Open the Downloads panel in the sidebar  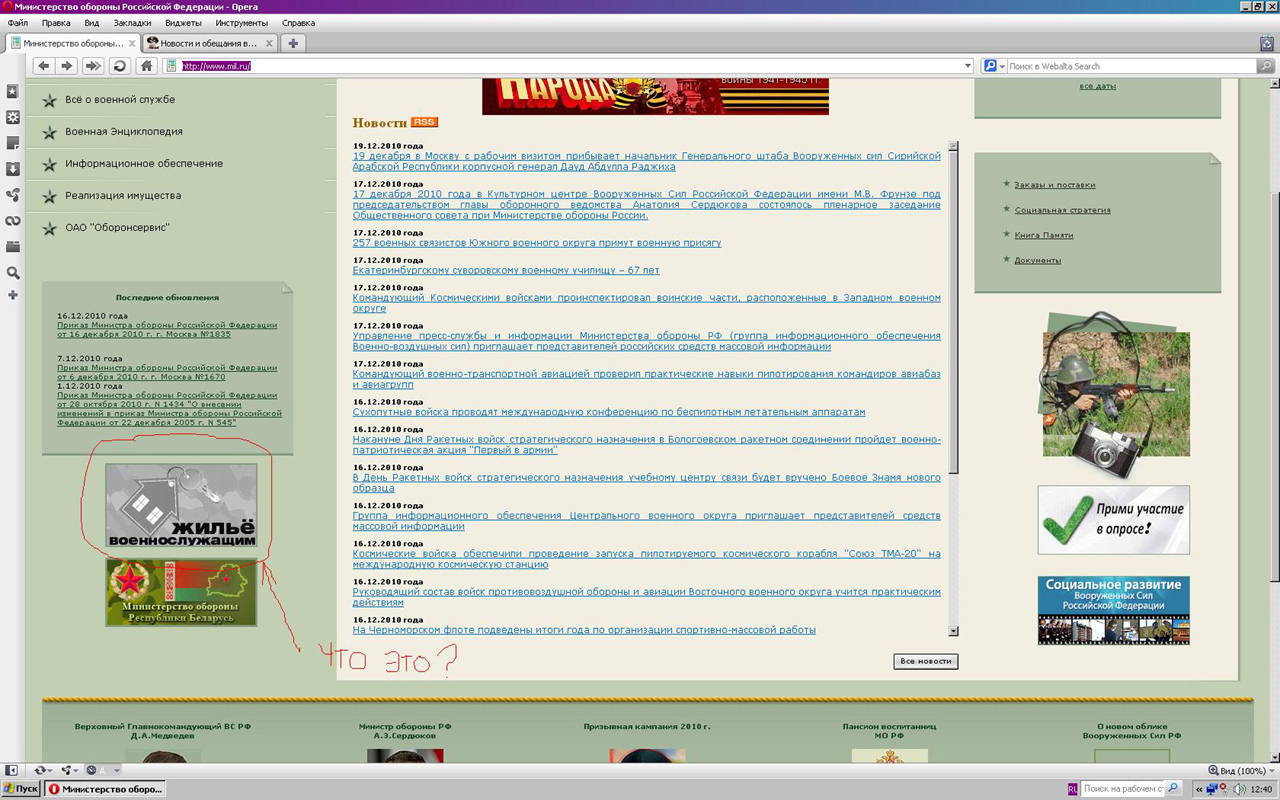coord(13,169)
